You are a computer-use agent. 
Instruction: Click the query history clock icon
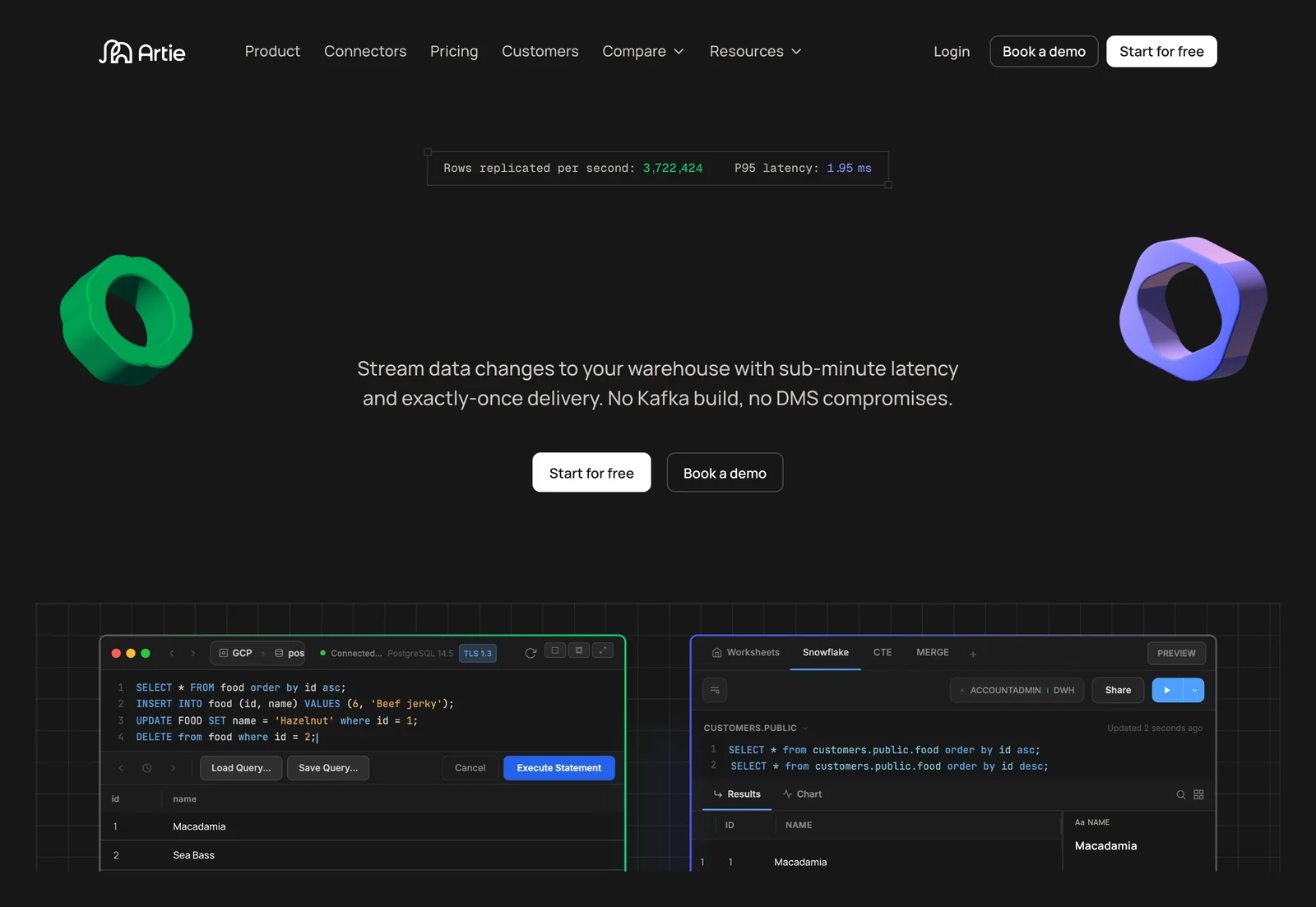(x=146, y=768)
